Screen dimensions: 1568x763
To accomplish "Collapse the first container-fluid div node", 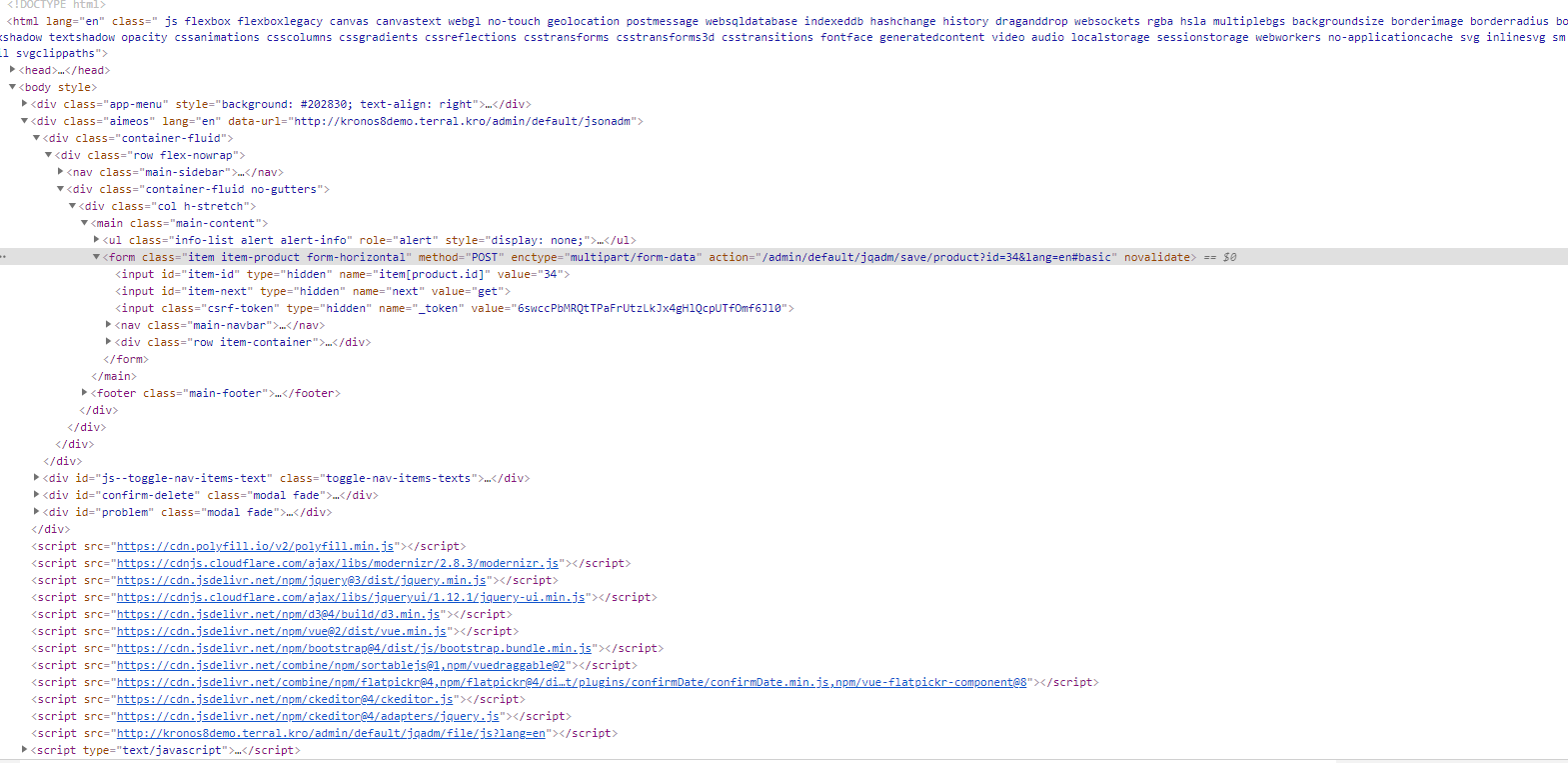I will point(36,138).
